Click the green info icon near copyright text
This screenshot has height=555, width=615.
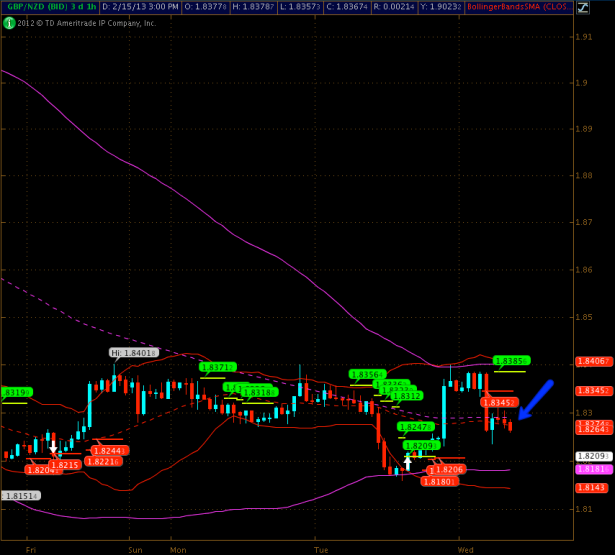tap(9, 22)
